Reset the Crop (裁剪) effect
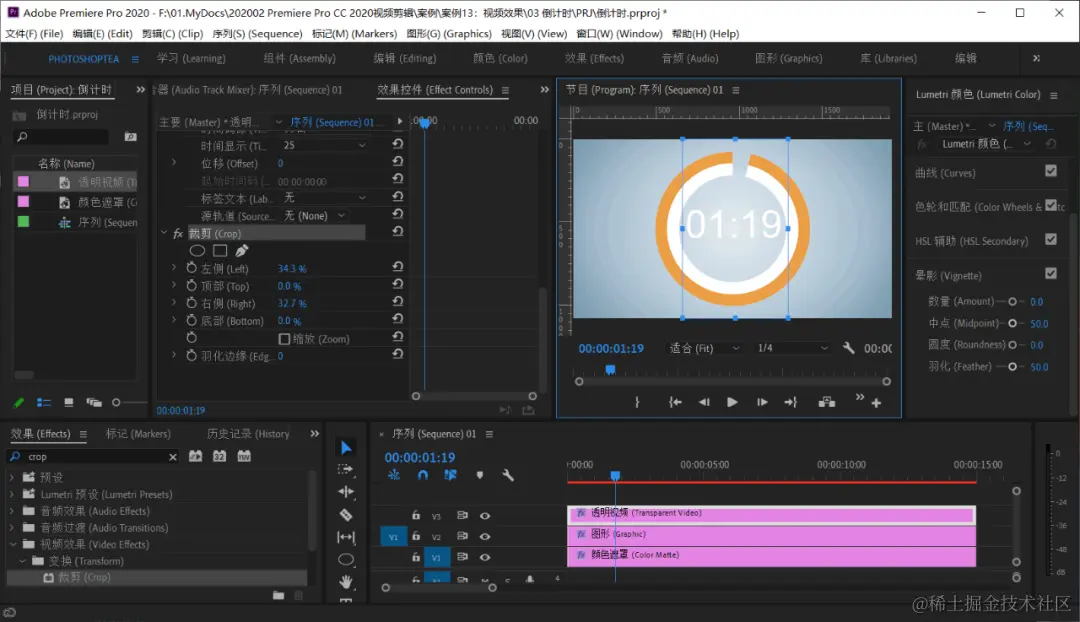 (x=397, y=231)
